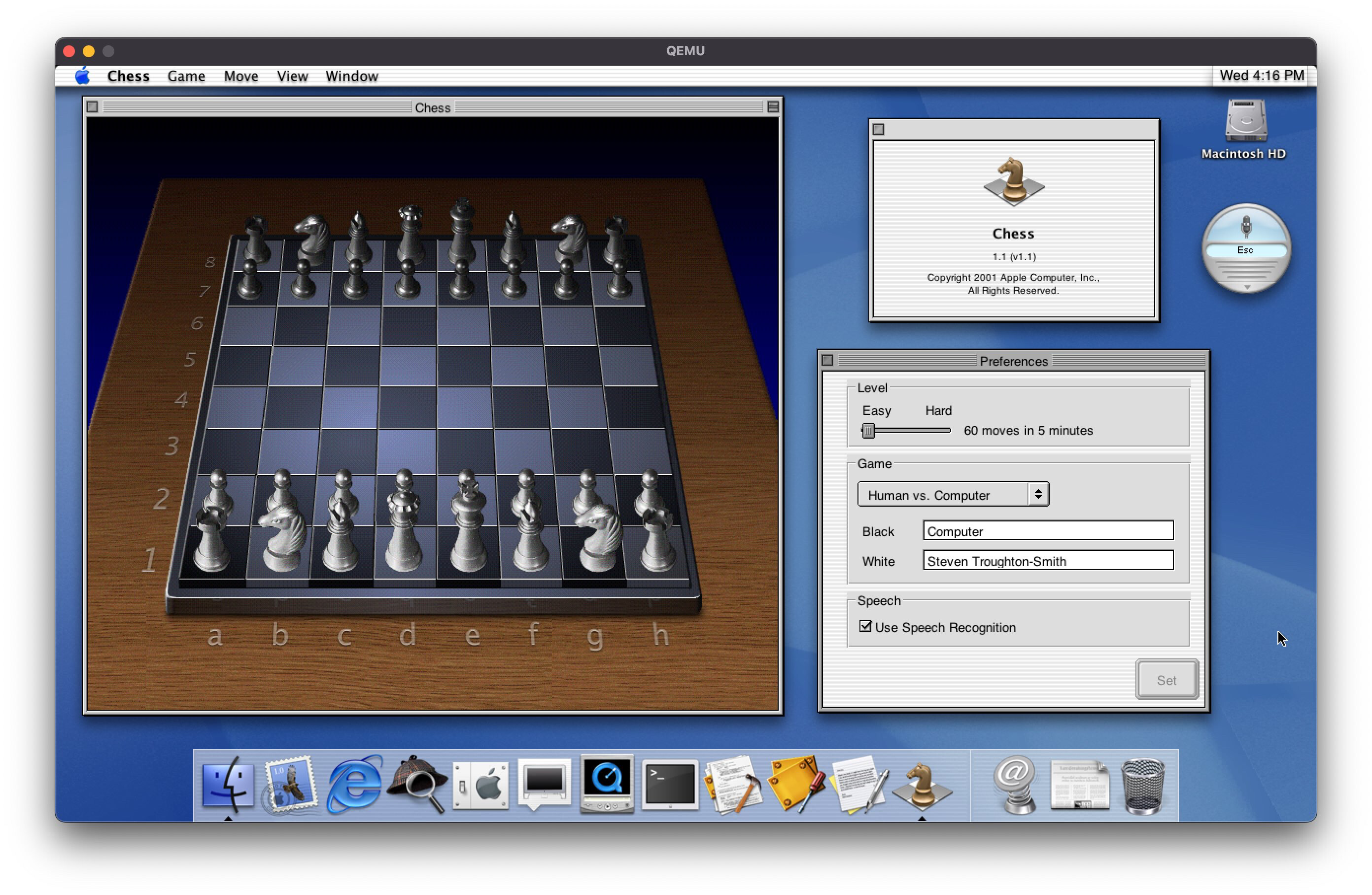Open the @ spring mail link in dock
The height and width of the screenshot is (895, 1372).
[x=1016, y=785]
